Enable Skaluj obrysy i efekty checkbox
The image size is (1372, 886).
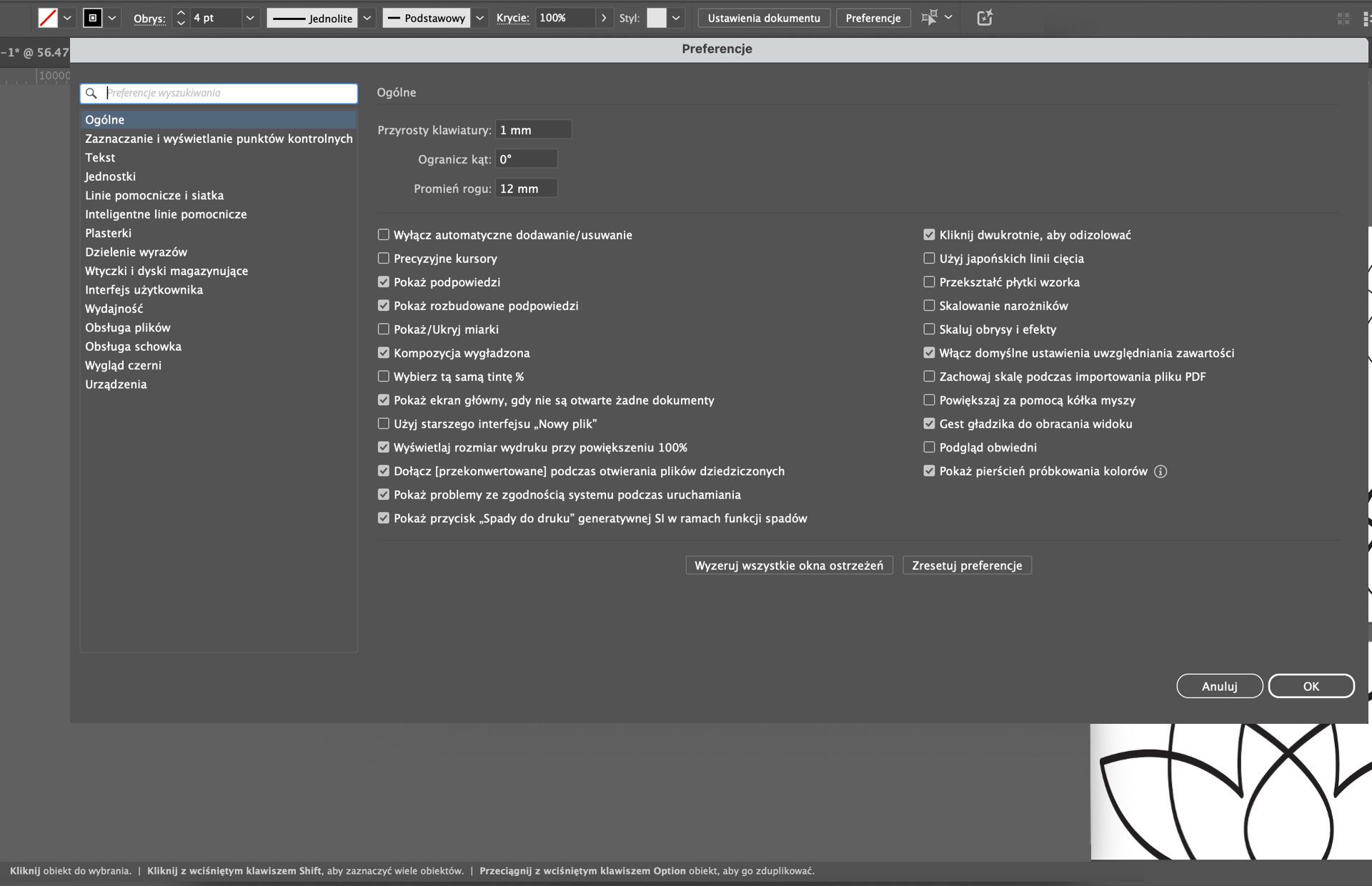point(929,329)
